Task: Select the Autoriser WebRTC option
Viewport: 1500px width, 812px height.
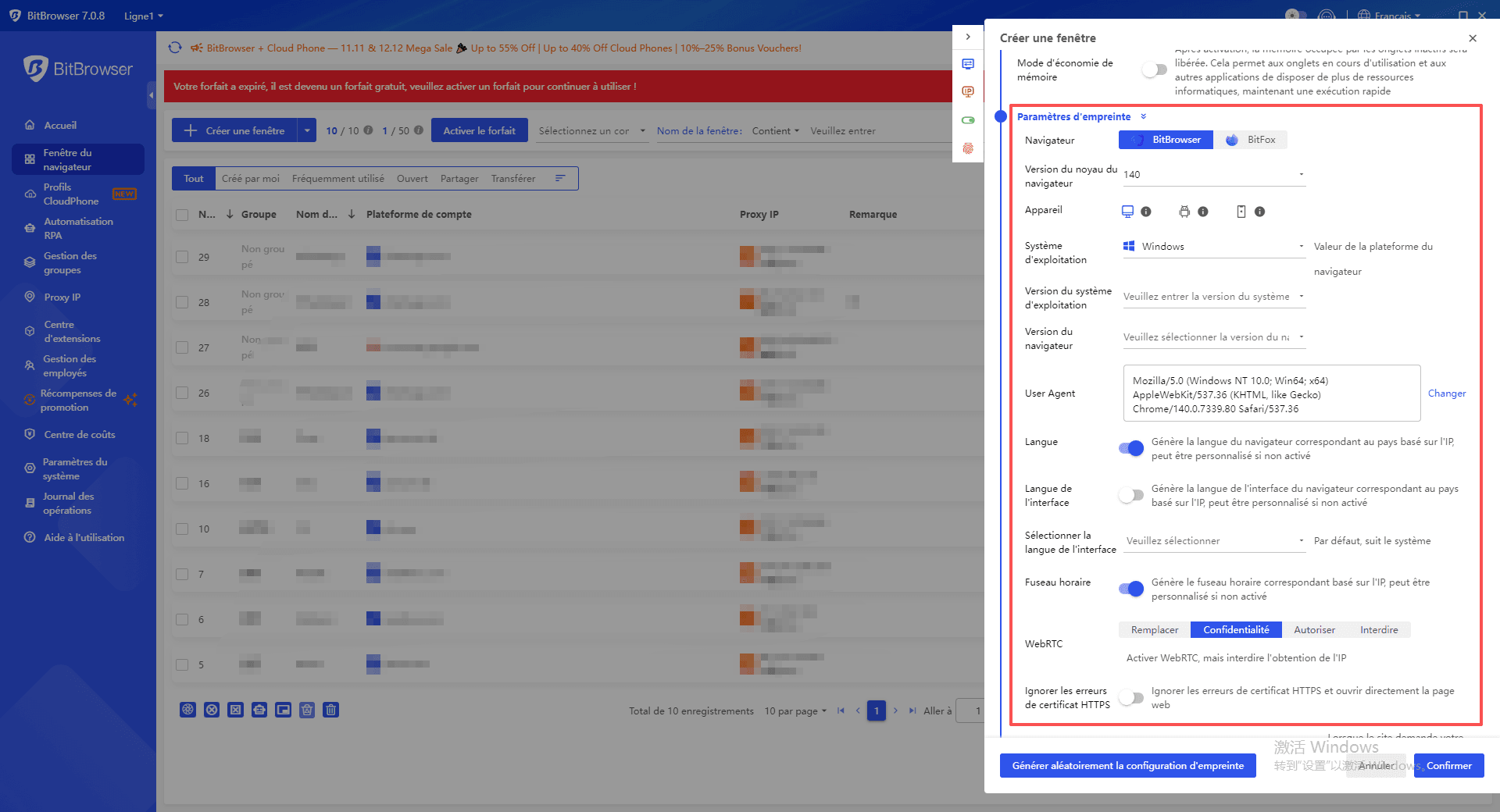Action: point(1314,630)
